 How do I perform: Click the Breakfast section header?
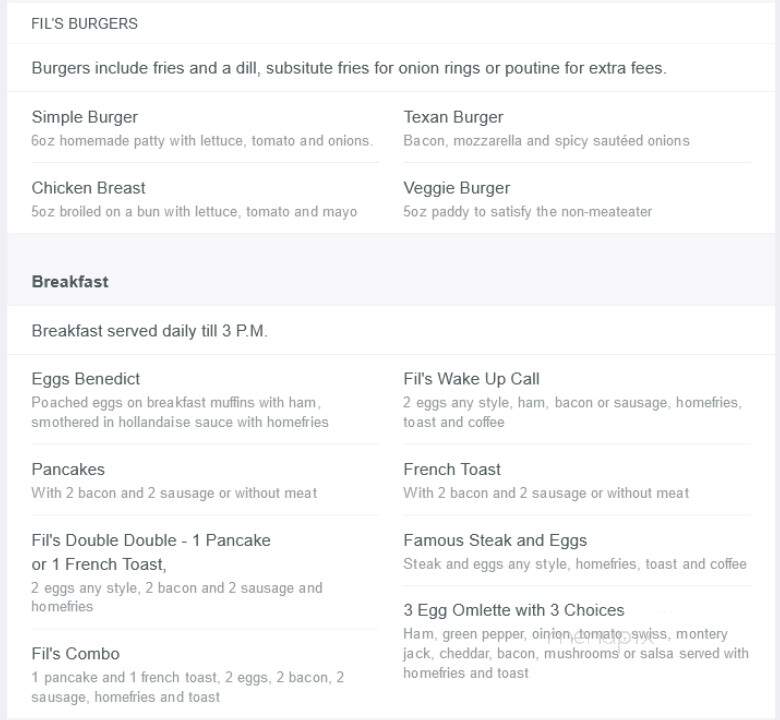(70, 282)
